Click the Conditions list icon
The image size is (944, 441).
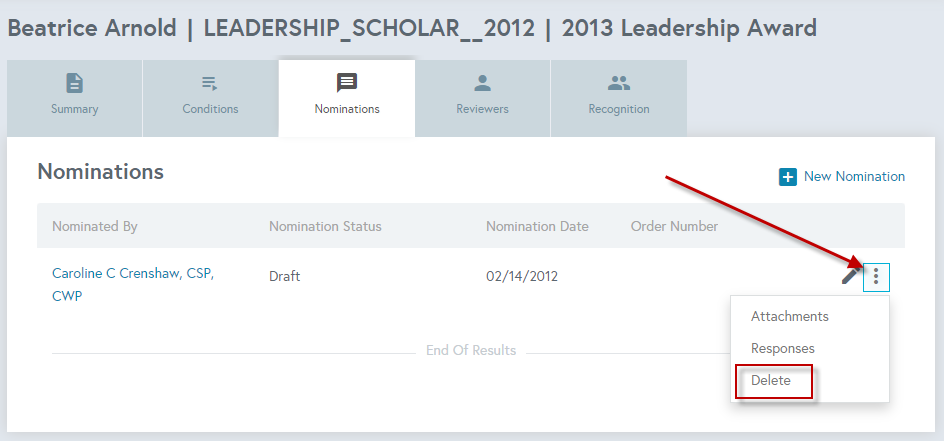point(210,83)
